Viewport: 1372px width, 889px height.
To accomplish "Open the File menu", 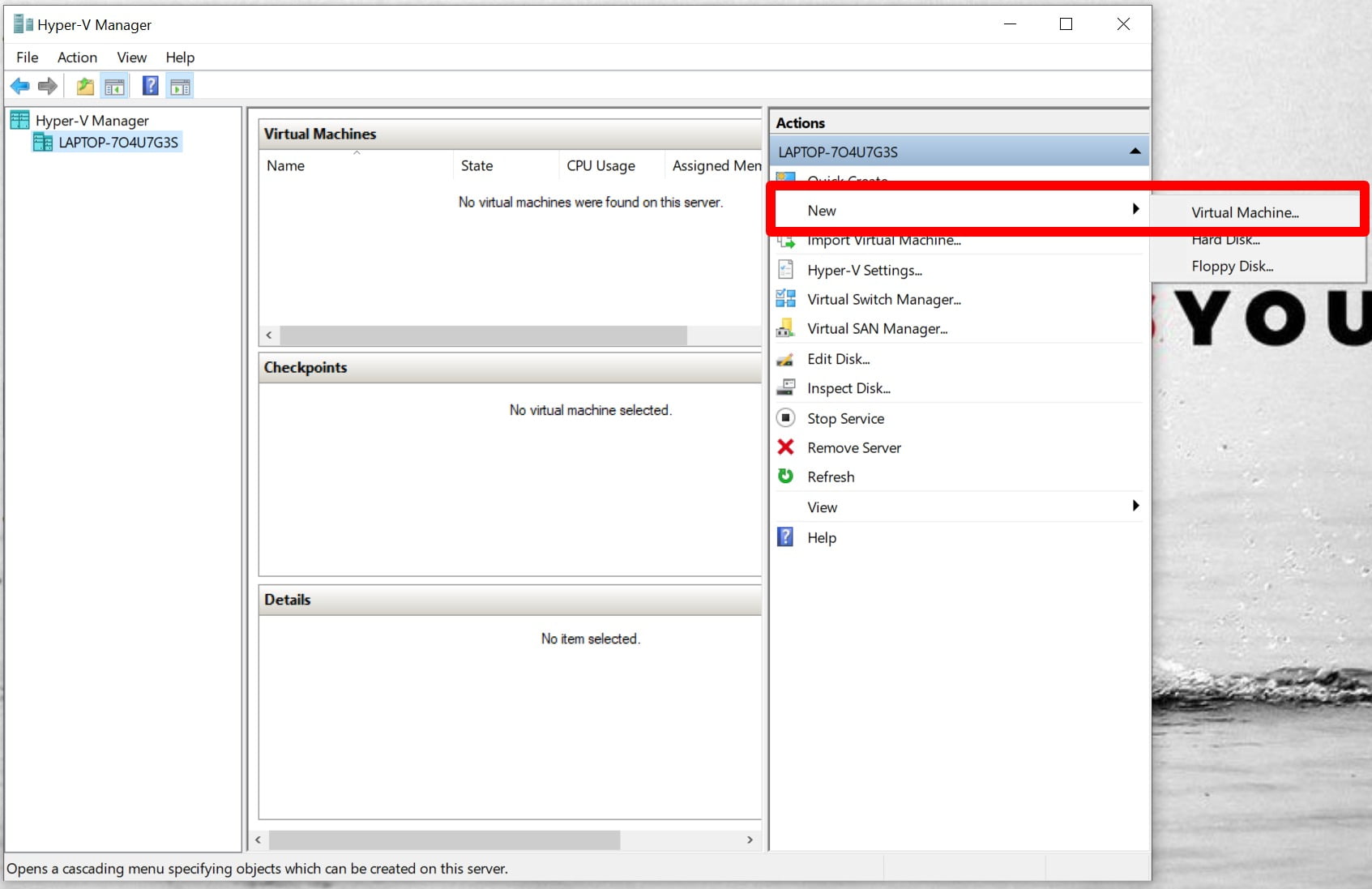I will pyautogui.click(x=27, y=58).
